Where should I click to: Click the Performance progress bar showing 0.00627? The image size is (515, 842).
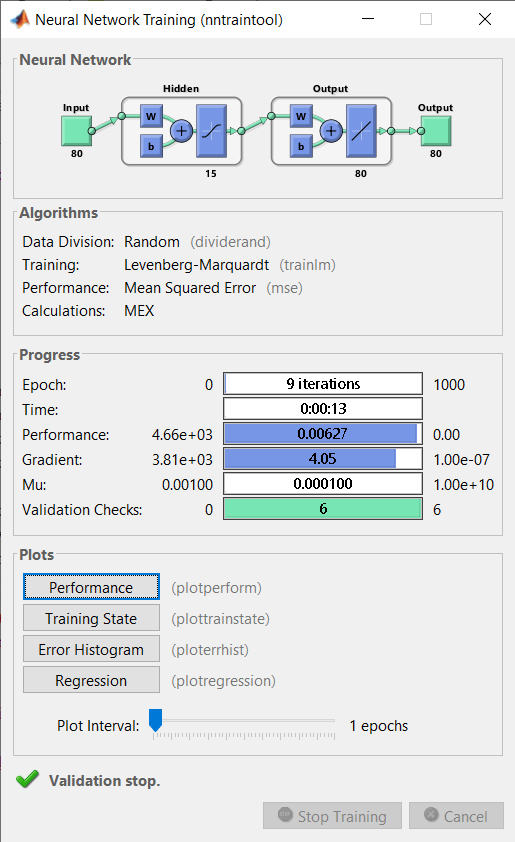click(x=323, y=434)
